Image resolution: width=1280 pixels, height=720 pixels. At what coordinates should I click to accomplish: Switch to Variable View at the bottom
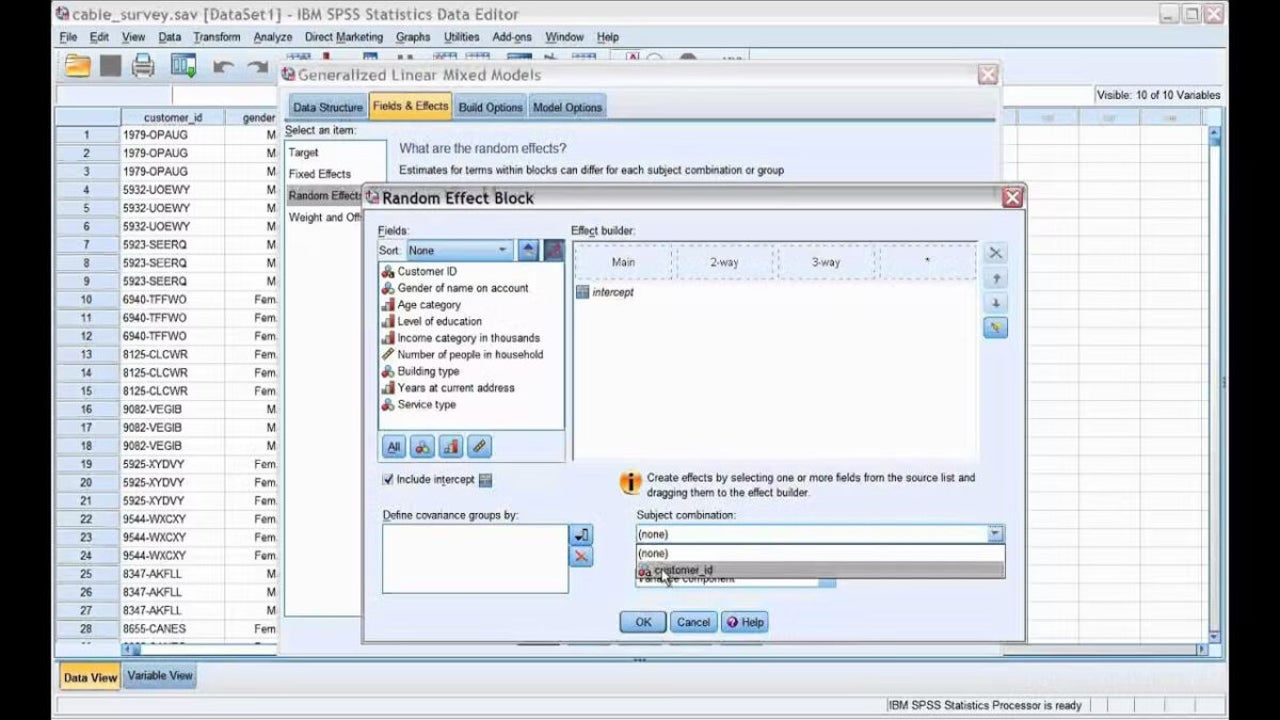click(x=160, y=676)
